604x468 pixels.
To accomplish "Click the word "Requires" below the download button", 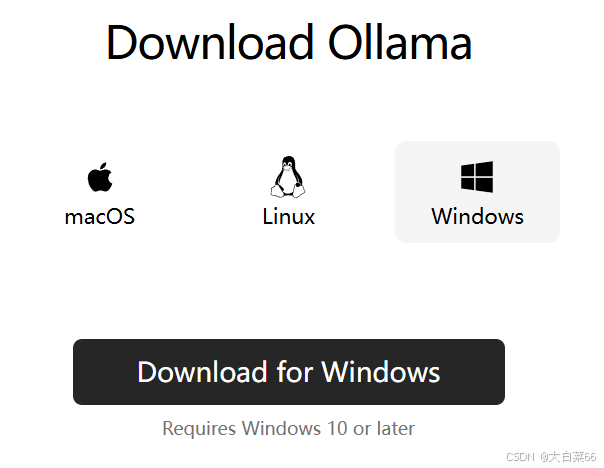I will click(x=199, y=429).
